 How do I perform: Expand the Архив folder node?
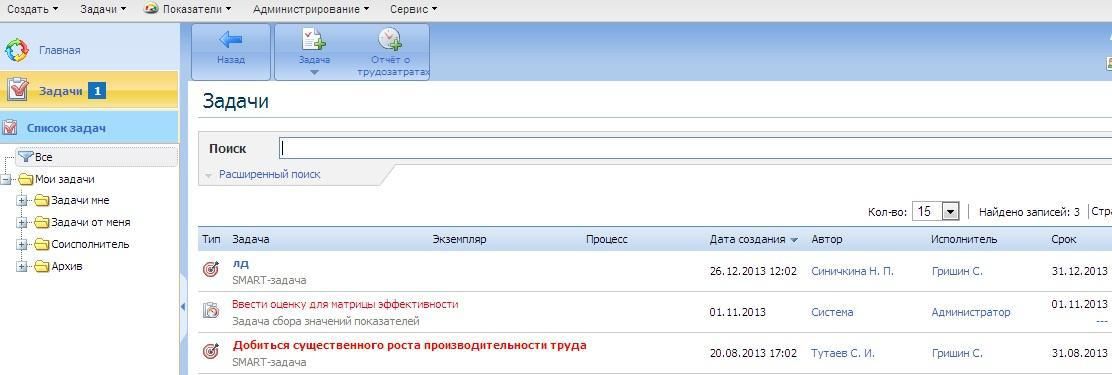(21, 267)
